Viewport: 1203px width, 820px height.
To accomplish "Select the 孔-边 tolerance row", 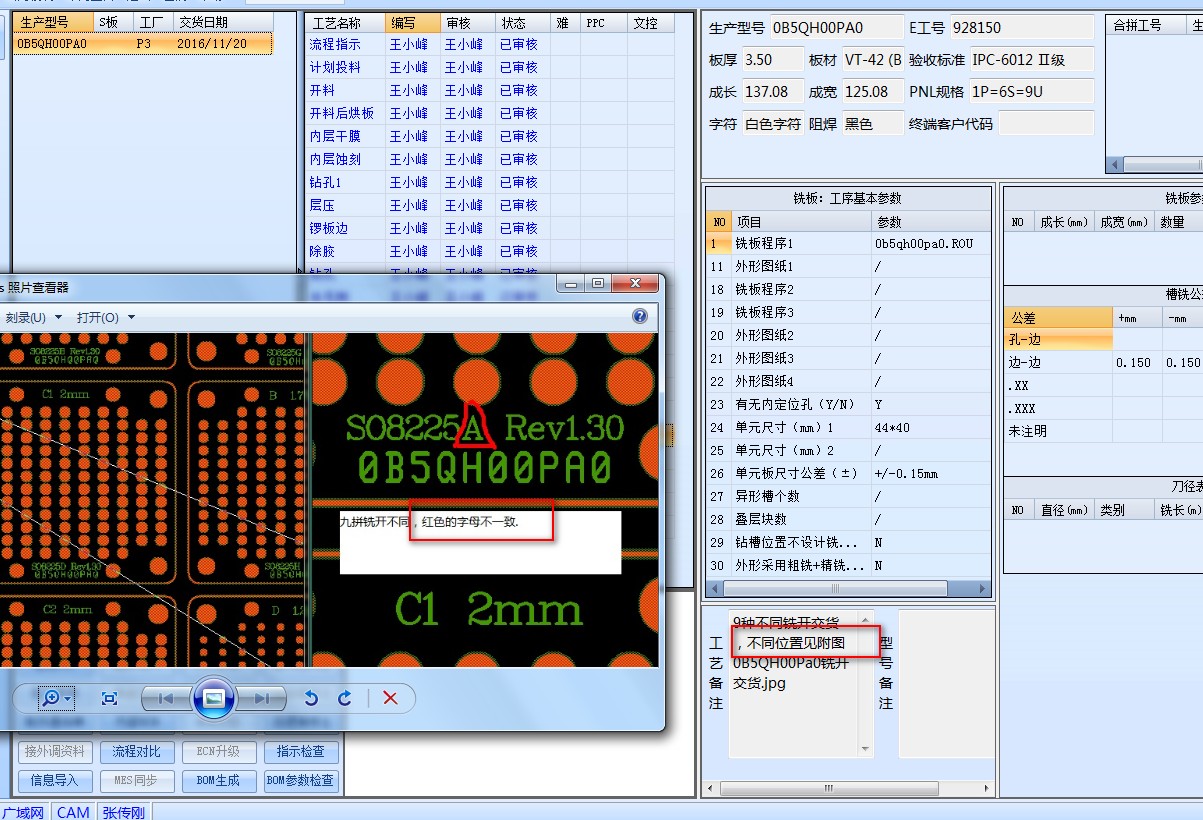I will pyautogui.click(x=1103, y=340).
